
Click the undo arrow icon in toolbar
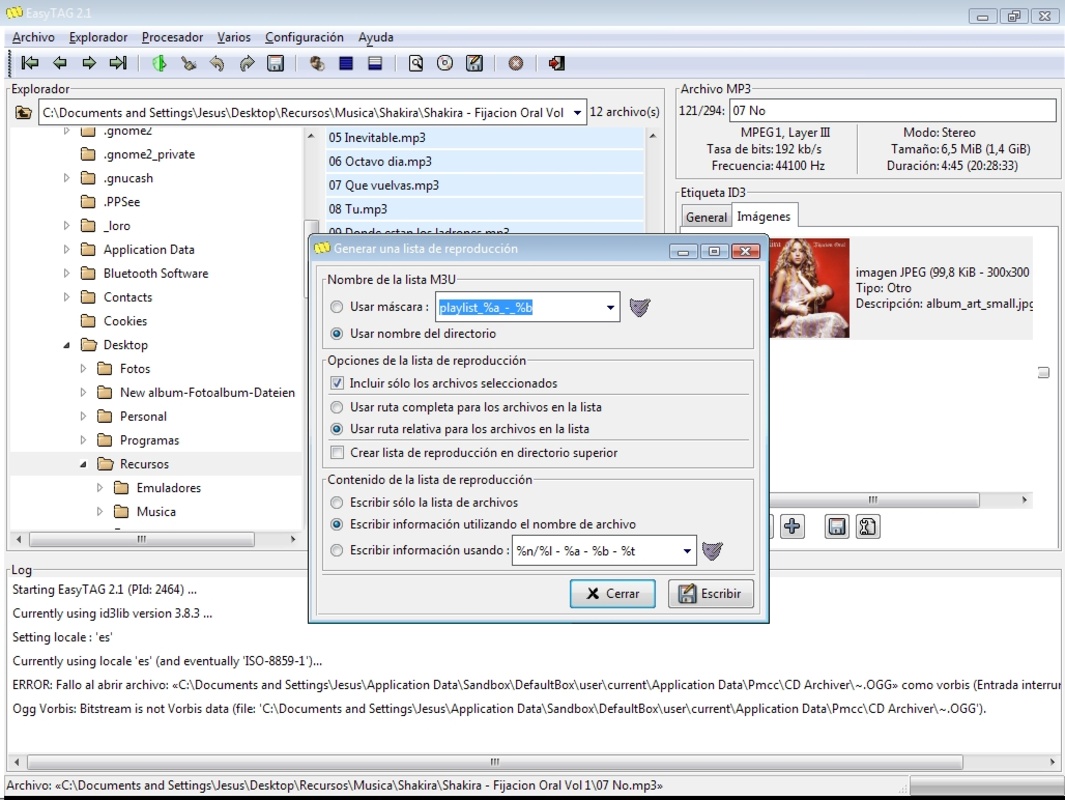217,63
